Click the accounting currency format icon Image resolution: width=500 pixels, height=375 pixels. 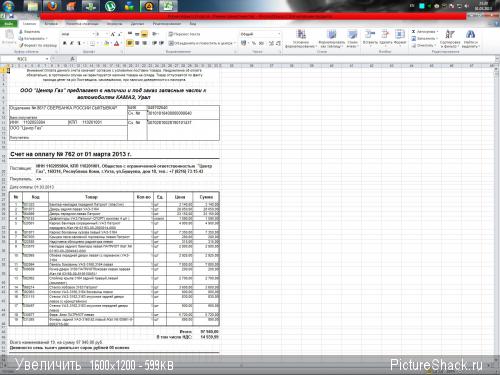click(244, 43)
